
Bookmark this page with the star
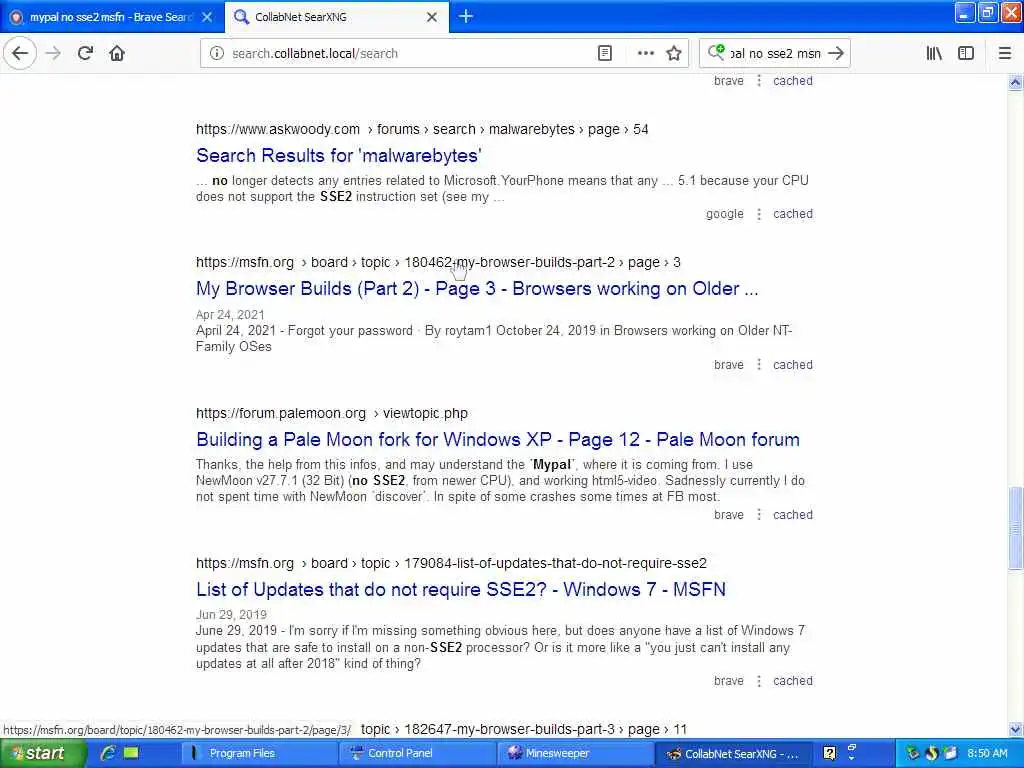[x=674, y=54]
